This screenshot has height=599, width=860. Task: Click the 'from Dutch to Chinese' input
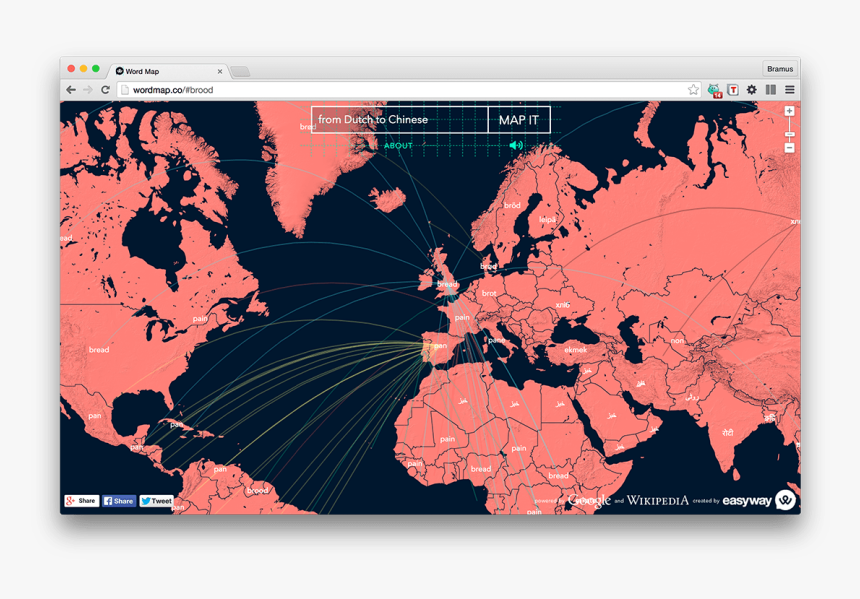pos(399,120)
